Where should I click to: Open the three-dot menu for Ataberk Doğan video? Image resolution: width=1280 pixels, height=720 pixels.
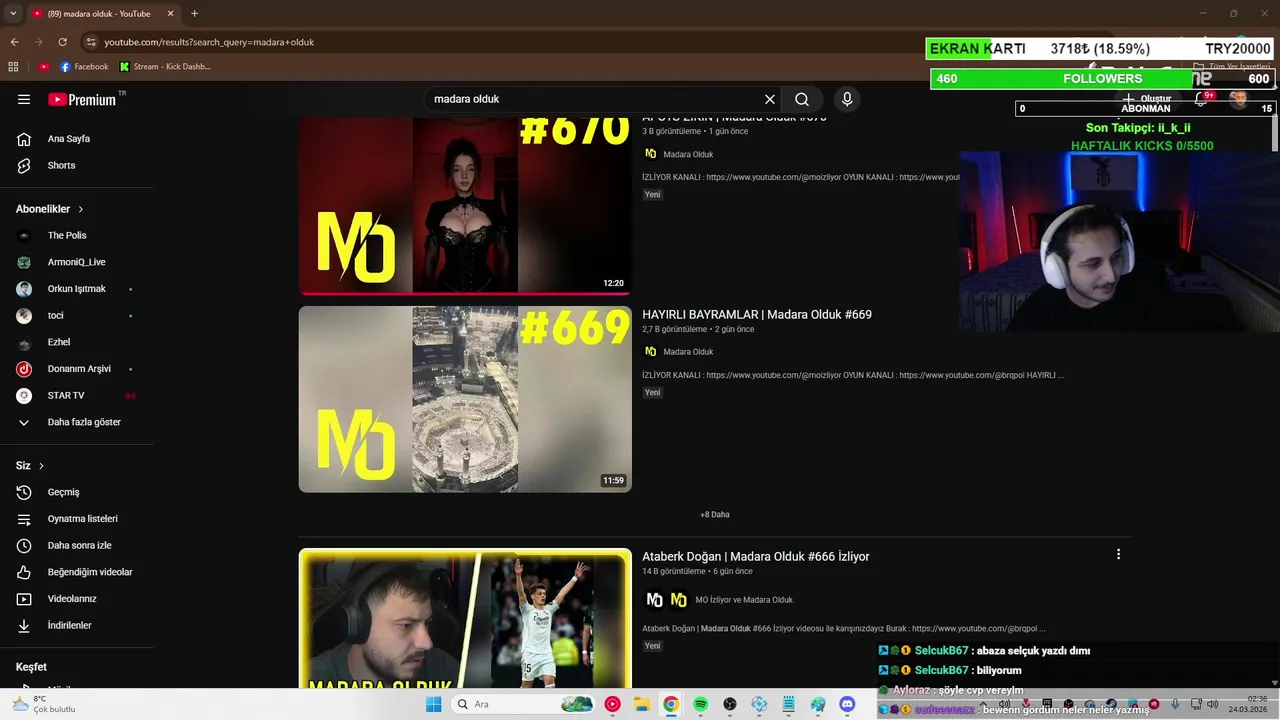[x=1118, y=554]
